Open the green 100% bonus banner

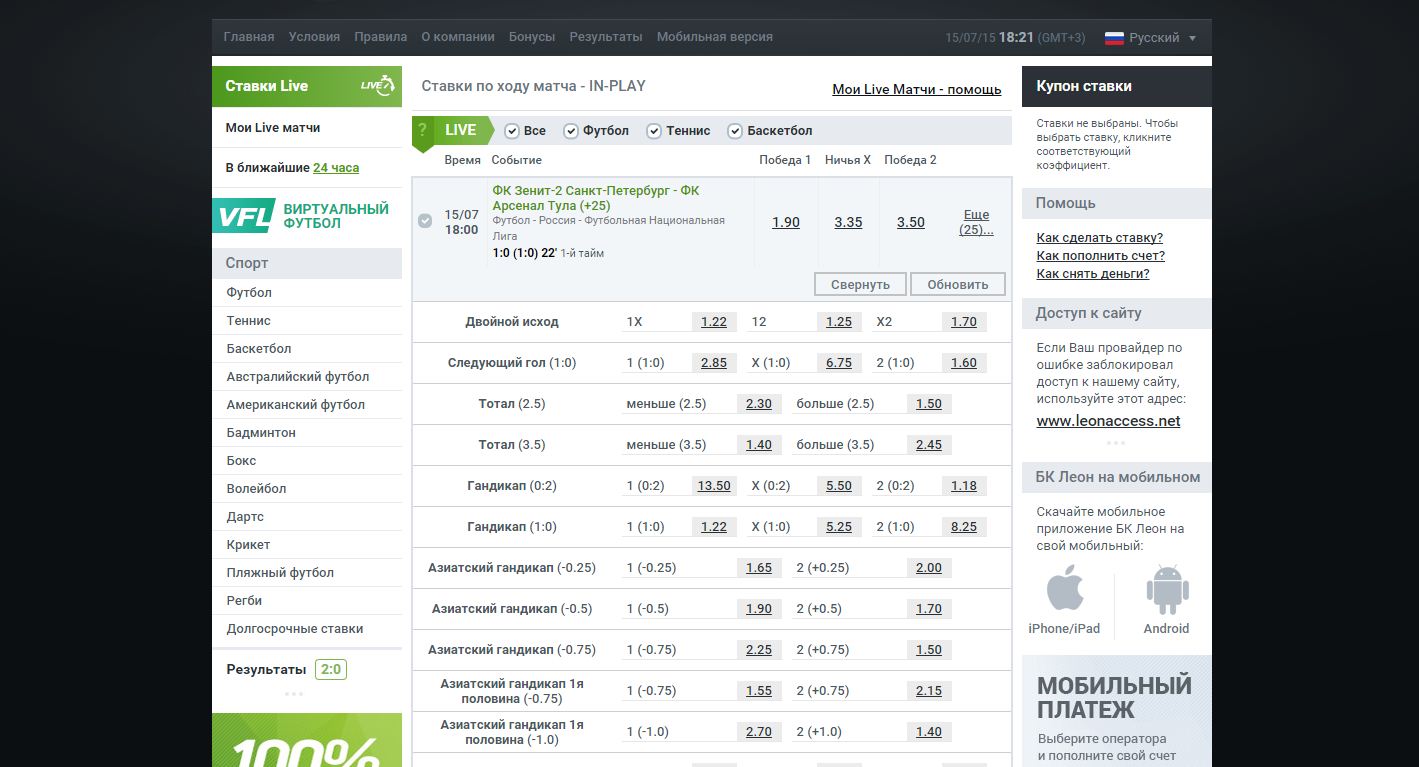307,740
